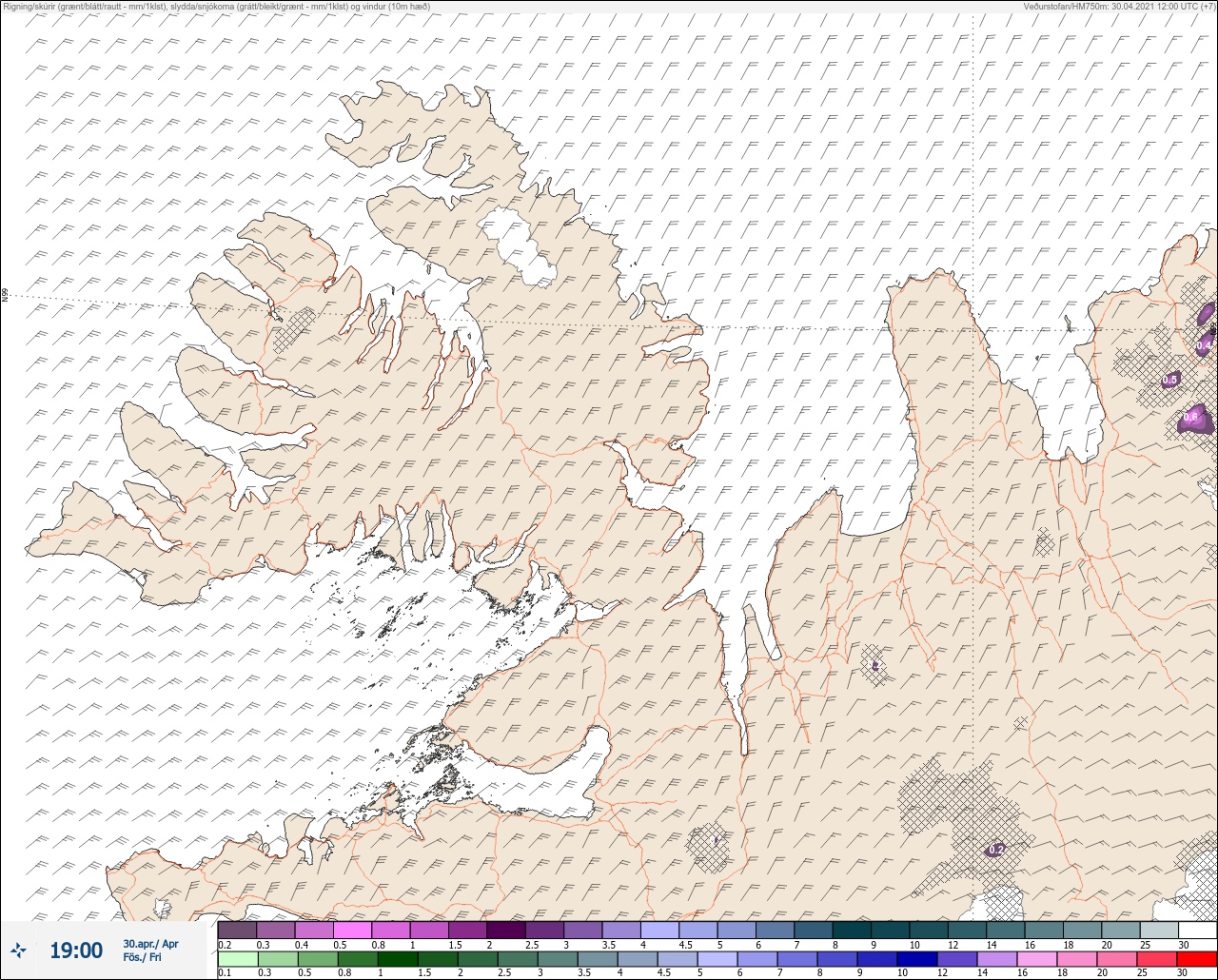This screenshot has height=980, width=1218.
Task: Click top-row grey-teal legend swatch at 20
Action: (x=1121, y=930)
